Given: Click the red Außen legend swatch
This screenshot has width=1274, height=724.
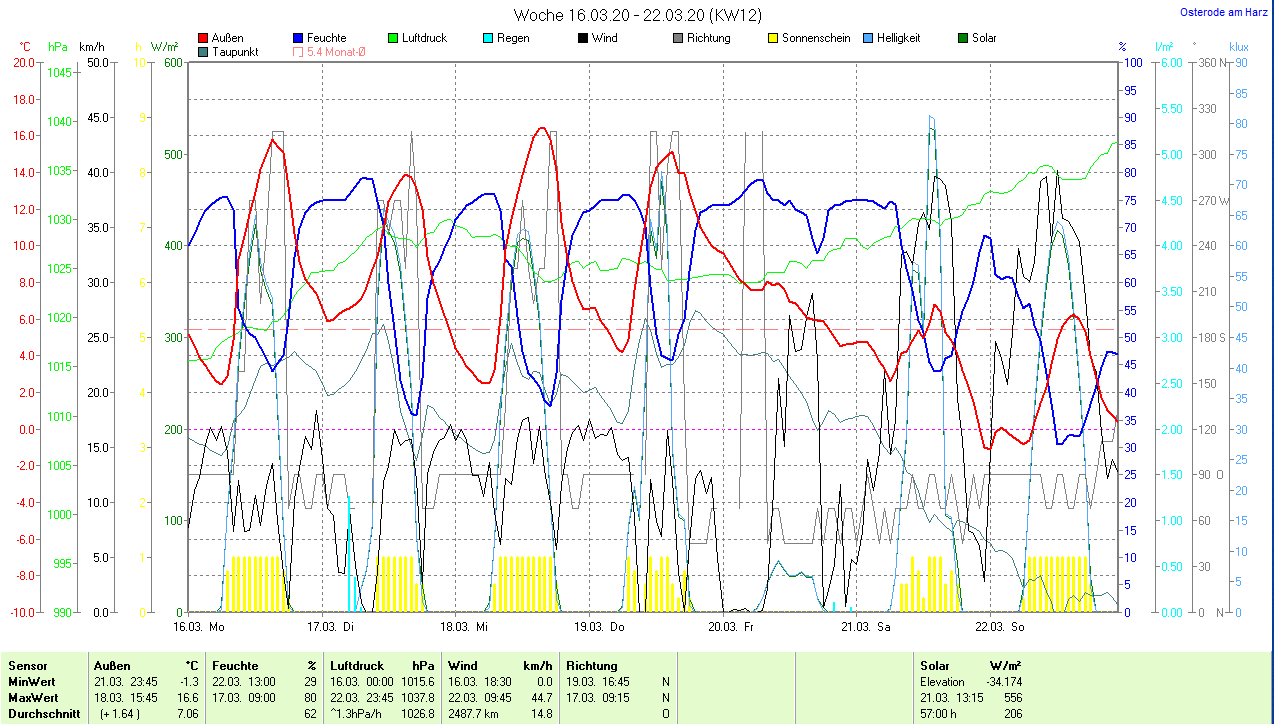Looking at the screenshot, I should (x=204, y=38).
